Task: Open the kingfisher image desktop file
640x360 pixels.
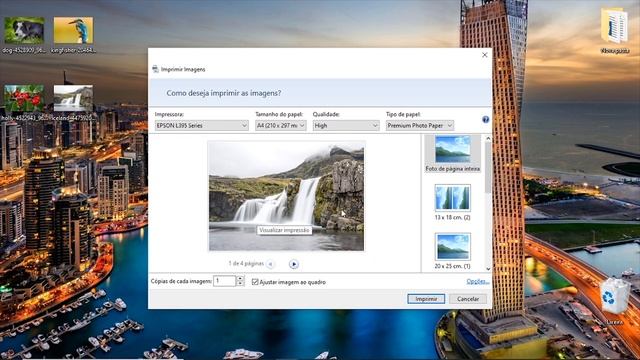Action: click(x=73, y=35)
